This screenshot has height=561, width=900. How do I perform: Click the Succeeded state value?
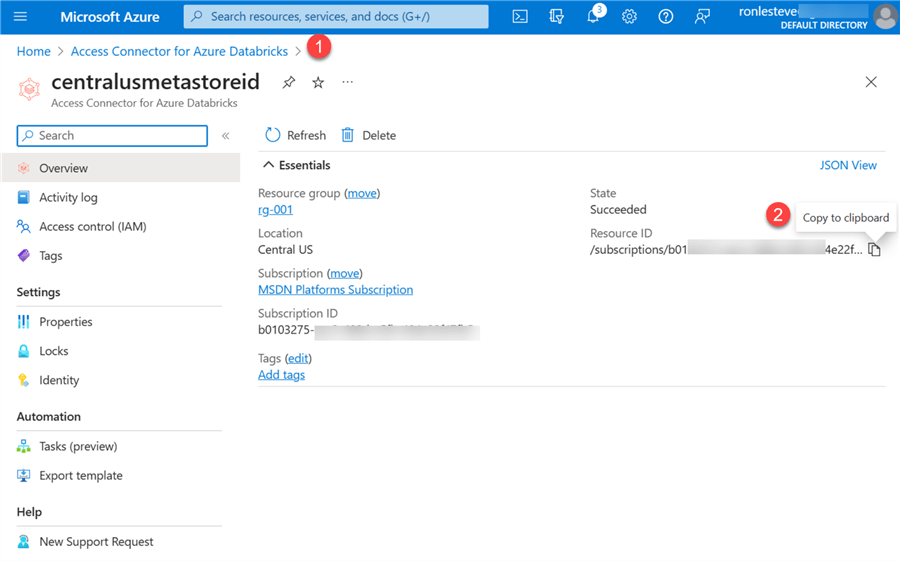point(618,210)
